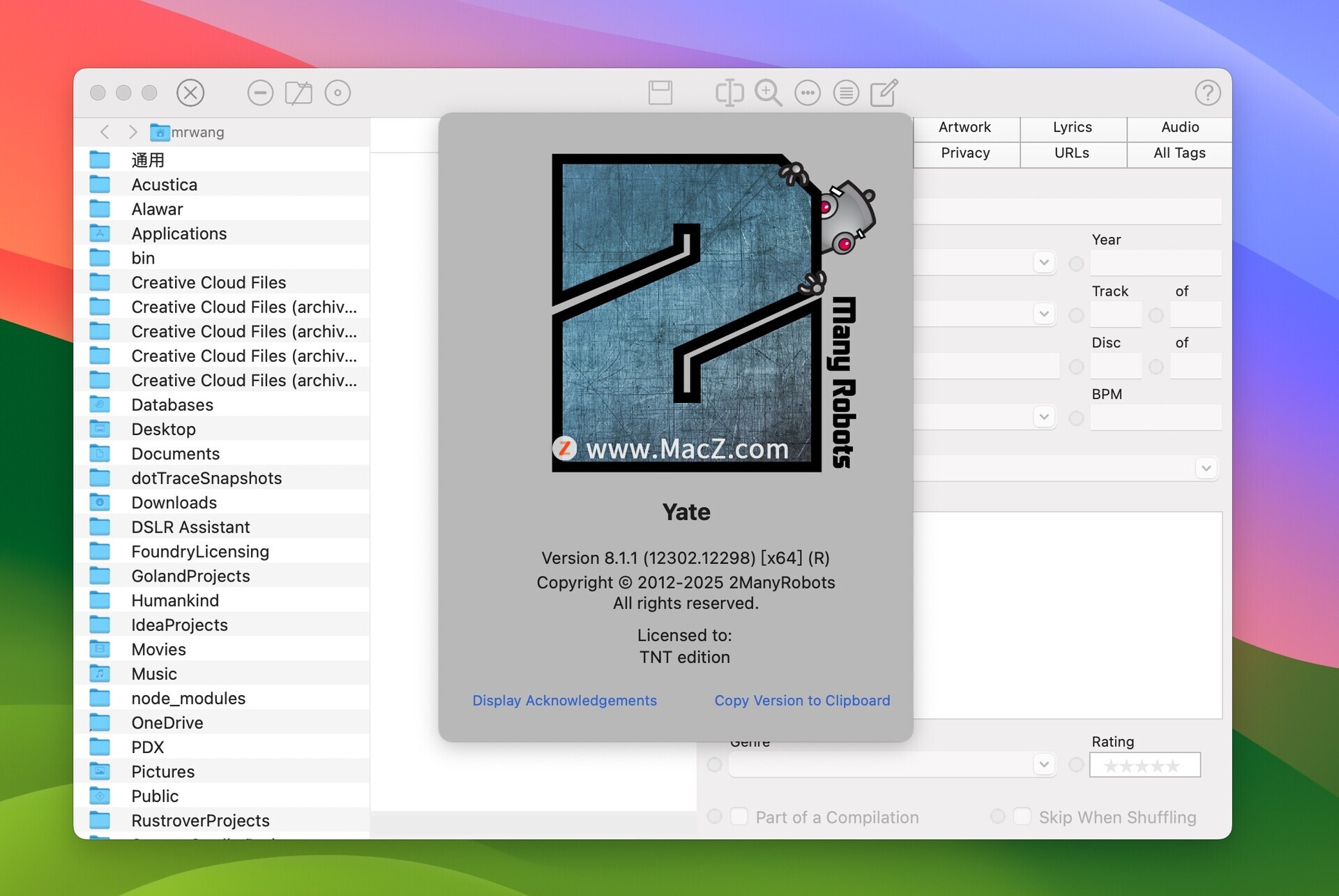Click Display Acknowledgements link
This screenshot has height=896, width=1339.
click(564, 700)
